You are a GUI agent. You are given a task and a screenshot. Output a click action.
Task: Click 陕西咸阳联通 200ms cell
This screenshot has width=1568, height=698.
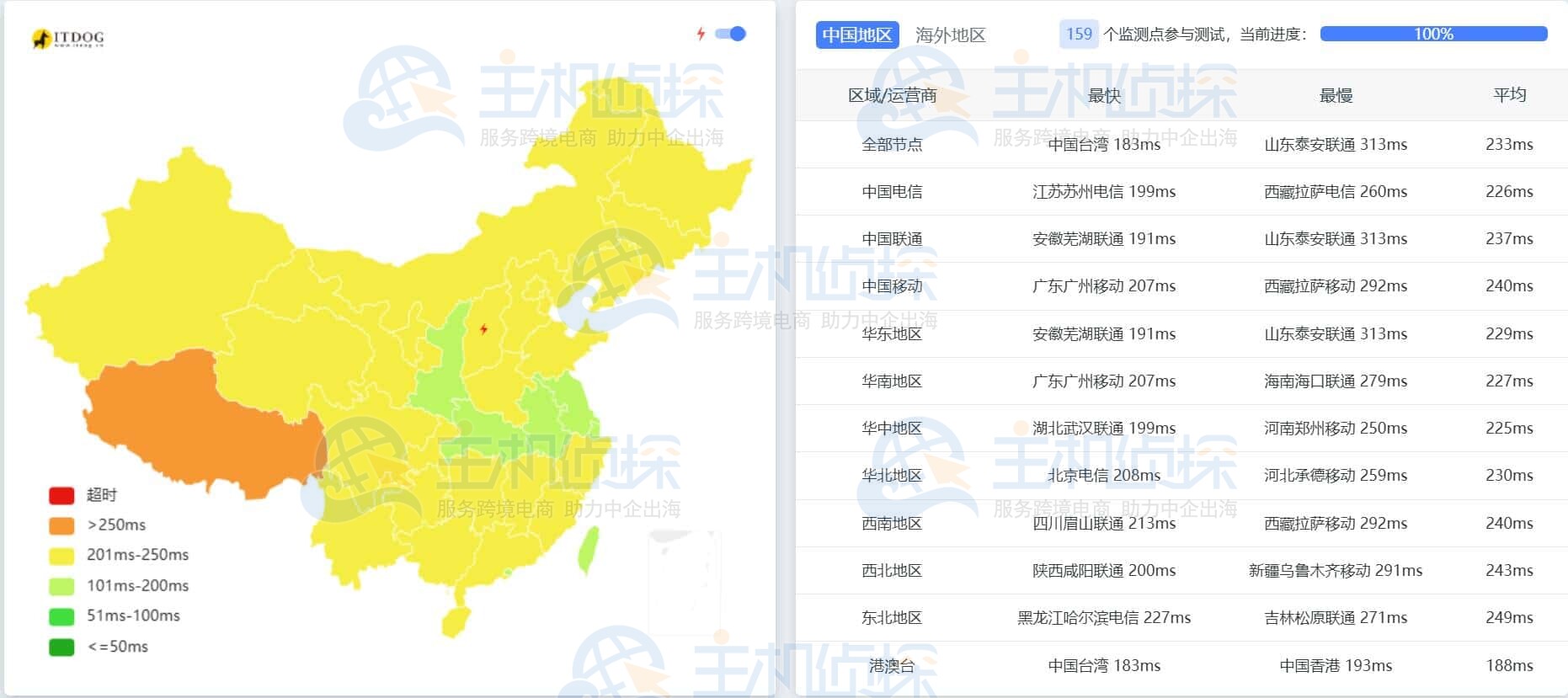pyautogui.click(x=1104, y=570)
